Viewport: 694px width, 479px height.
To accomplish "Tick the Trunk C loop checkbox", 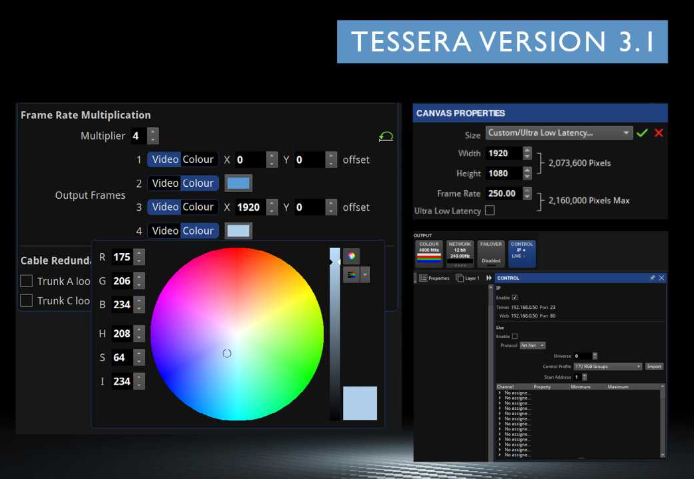I will [27, 300].
